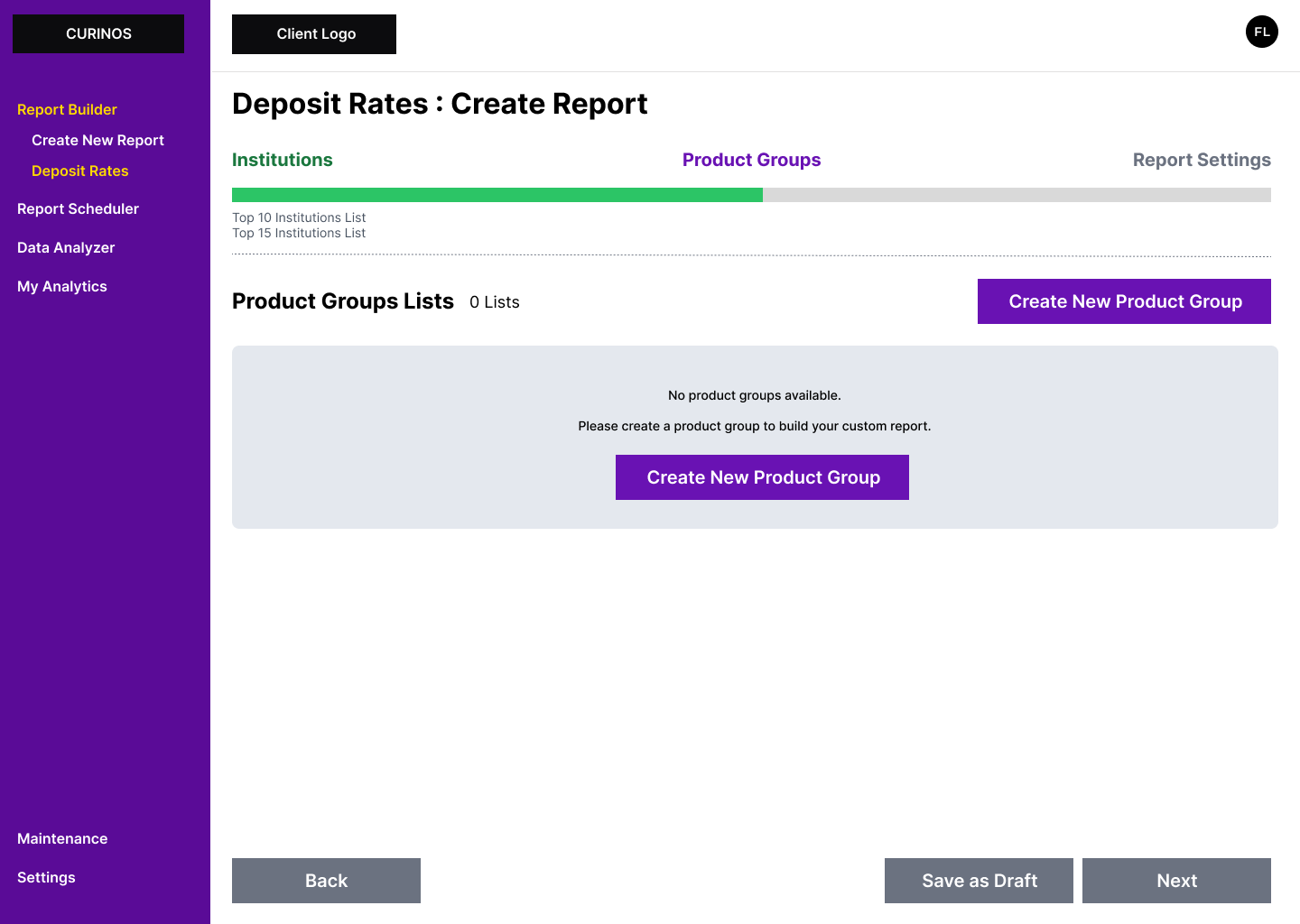Click the 'Top 10 Institutions List' text
Viewport: 1300px width, 924px height.
tap(299, 217)
